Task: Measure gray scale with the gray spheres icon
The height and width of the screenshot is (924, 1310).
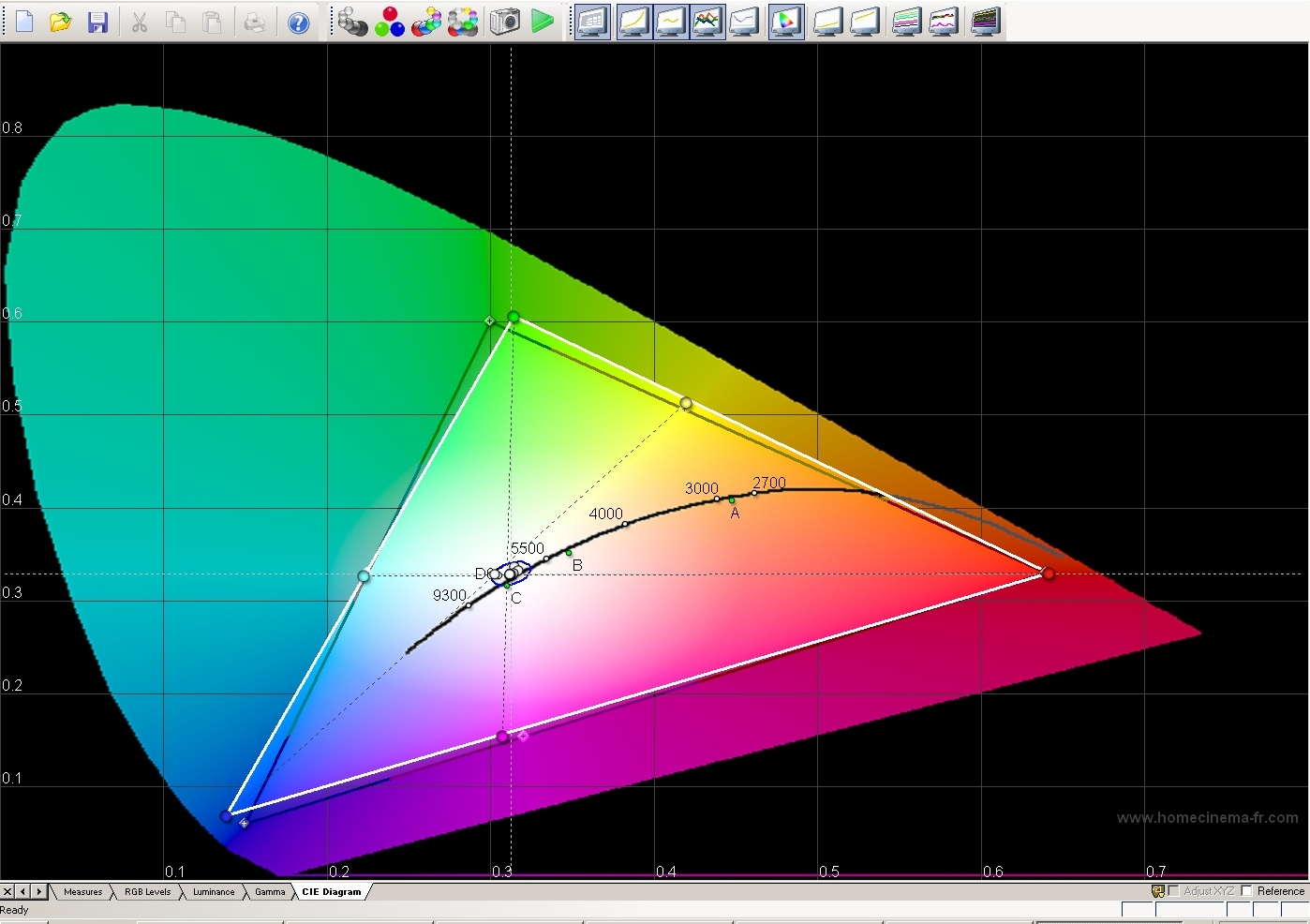Action: click(352, 22)
